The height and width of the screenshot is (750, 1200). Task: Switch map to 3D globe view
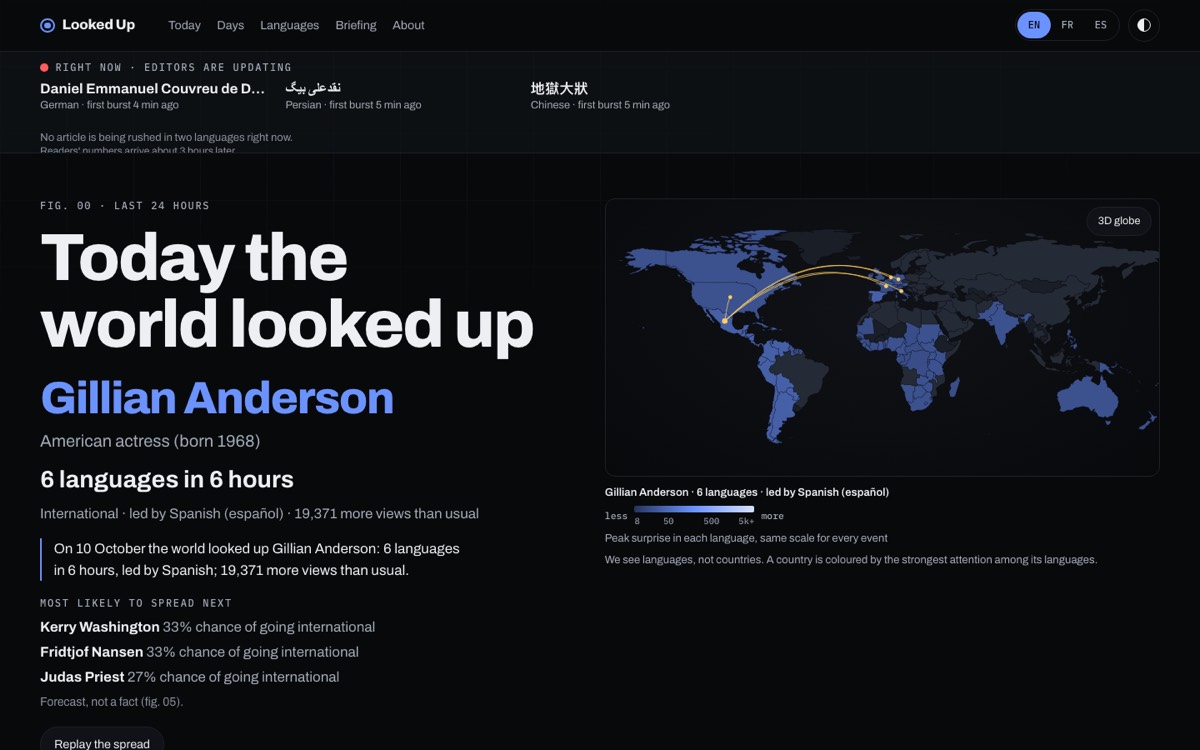pyautogui.click(x=1119, y=221)
